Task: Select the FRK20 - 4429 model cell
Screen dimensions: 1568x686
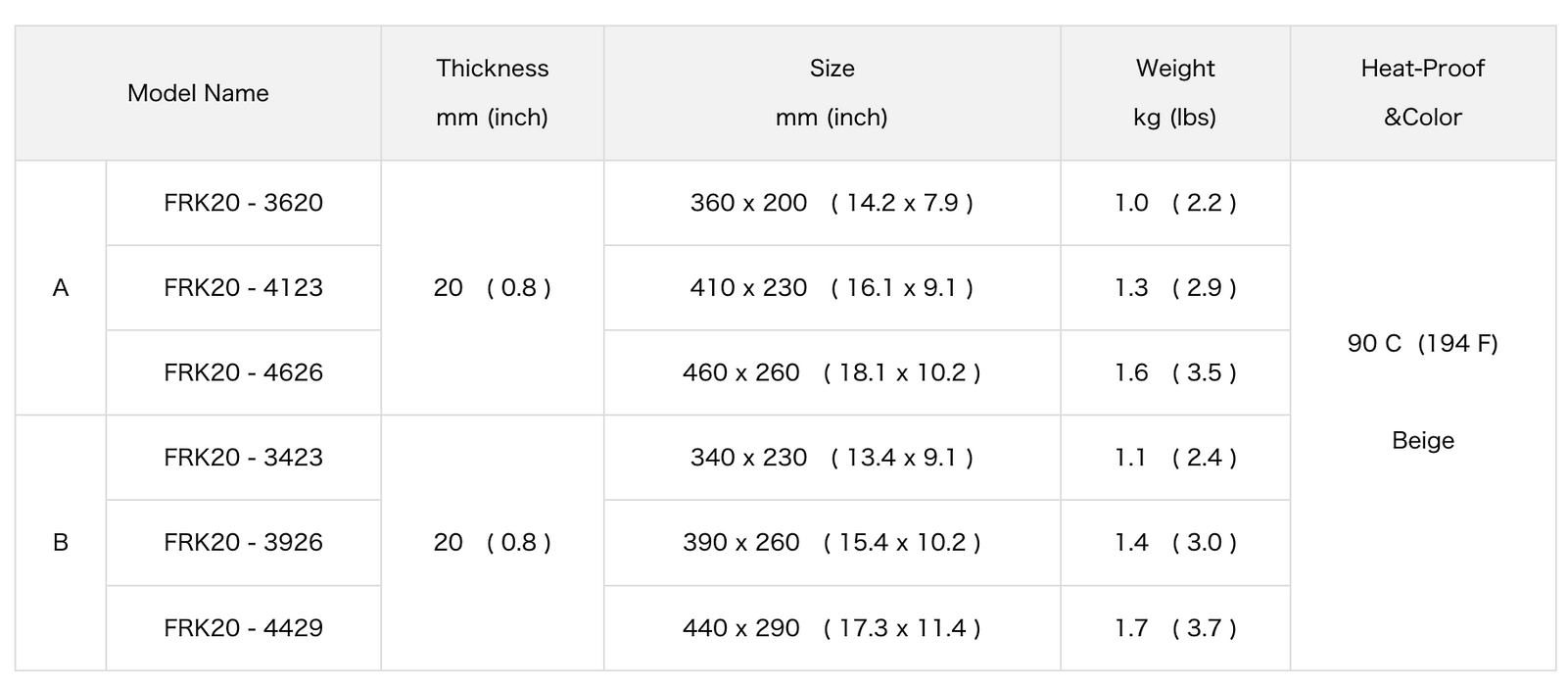Action: [243, 627]
